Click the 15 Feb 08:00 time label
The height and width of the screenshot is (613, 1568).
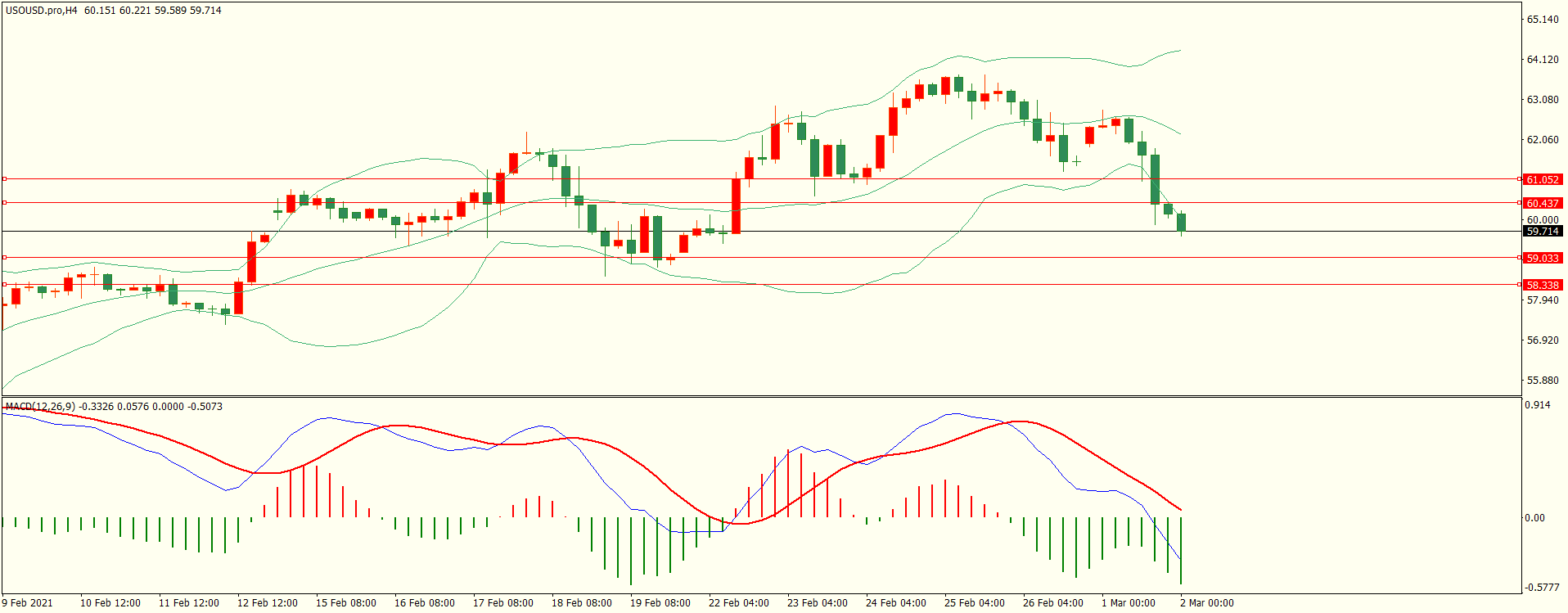point(346,603)
